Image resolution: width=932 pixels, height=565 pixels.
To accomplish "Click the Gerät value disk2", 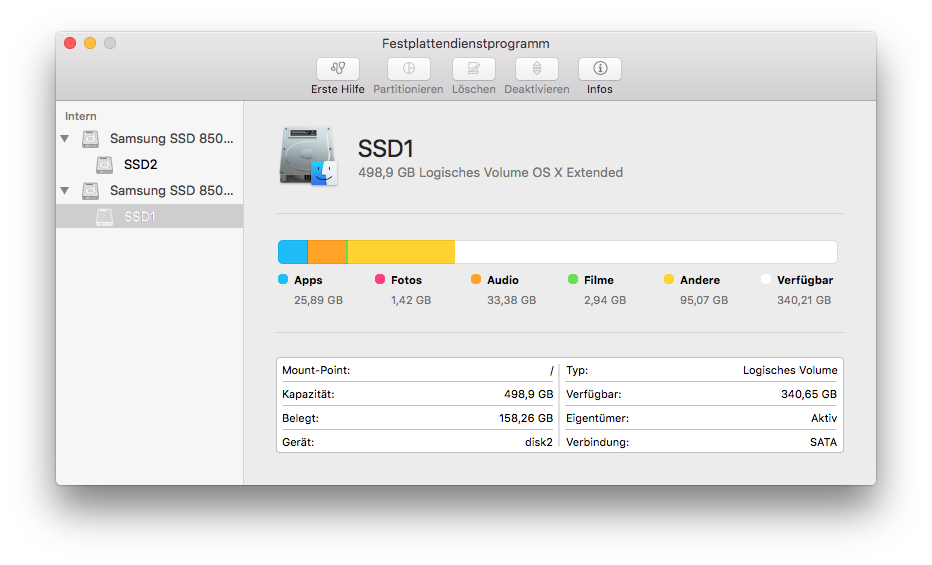I will [539, 442].
